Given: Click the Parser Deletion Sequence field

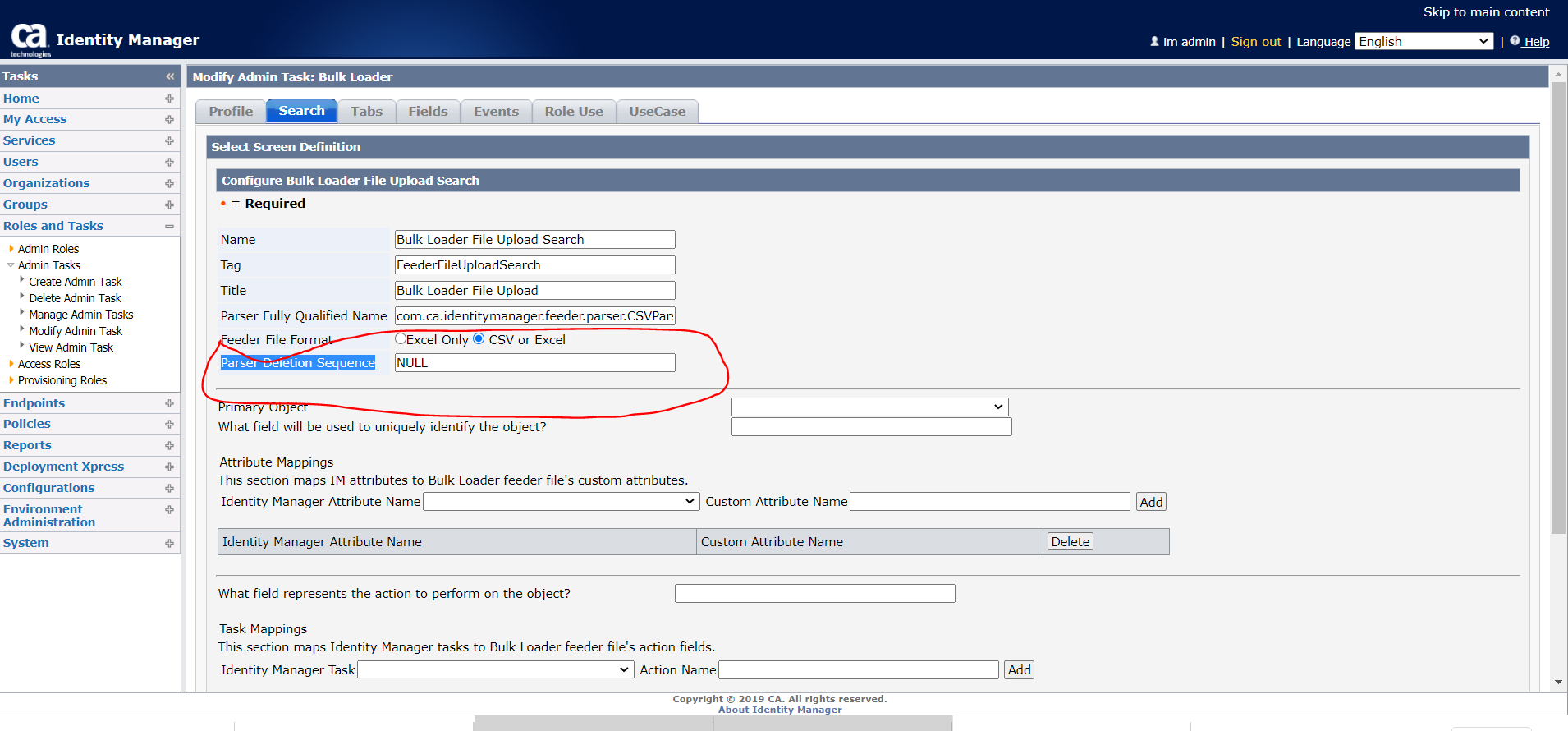Looking at the screenshot, I should coord(535,362).
